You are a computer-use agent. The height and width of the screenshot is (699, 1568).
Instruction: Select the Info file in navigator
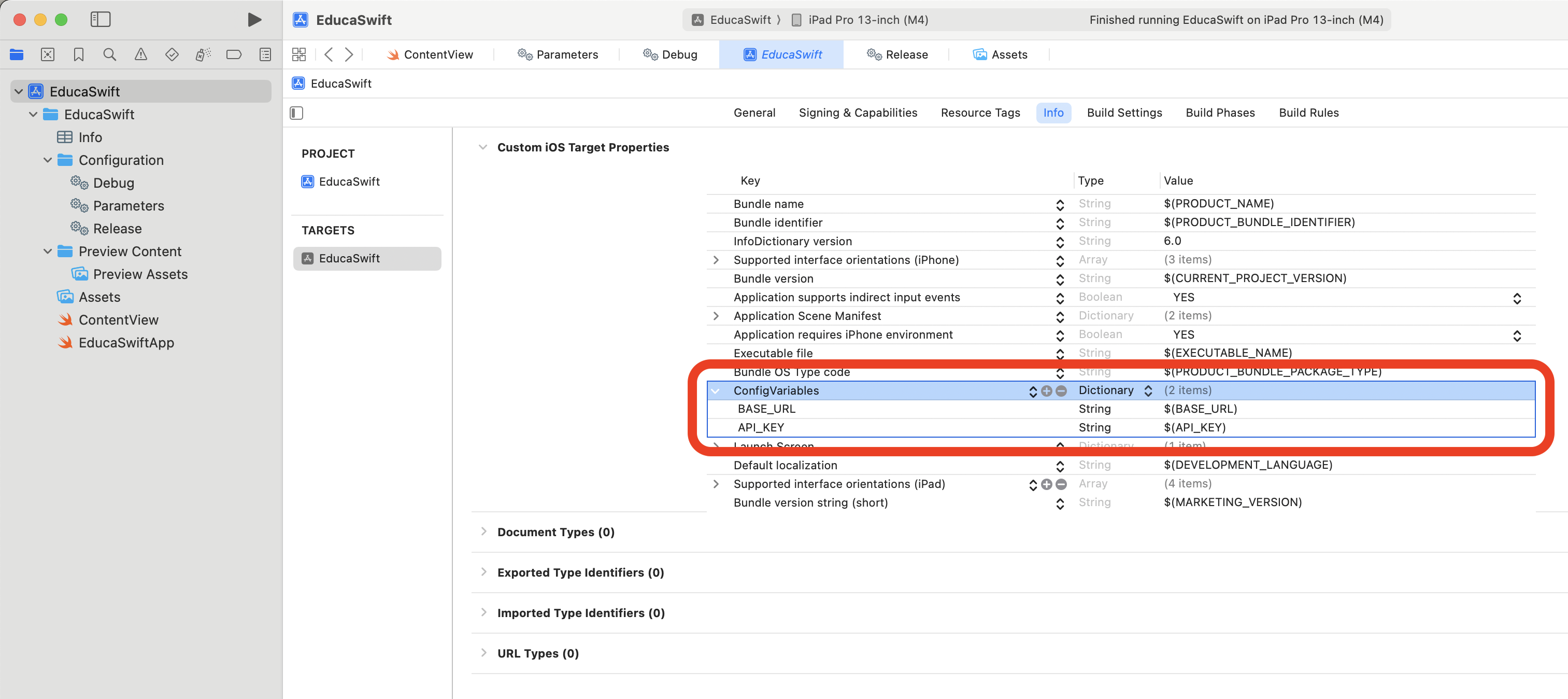point(79,137)
